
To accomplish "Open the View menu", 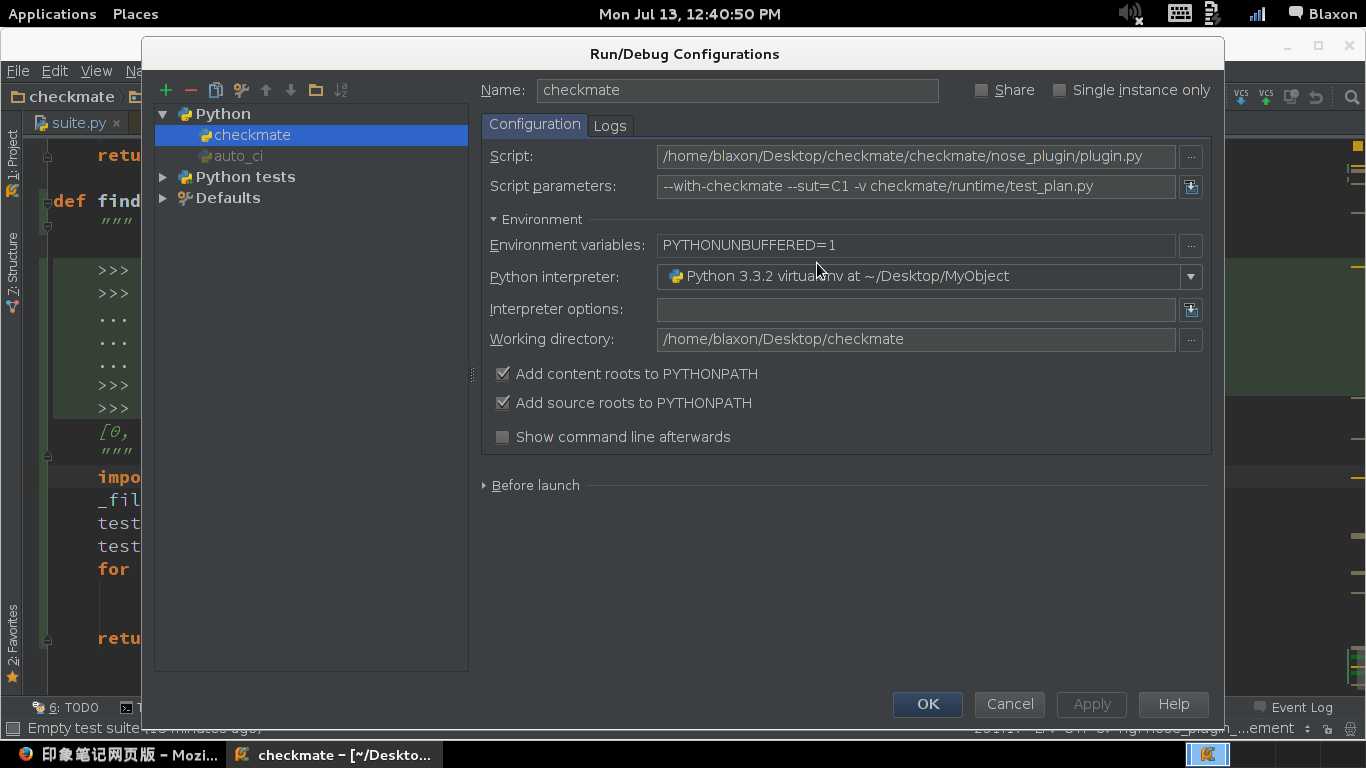I will pyautogui.click(x=96, y=71).
